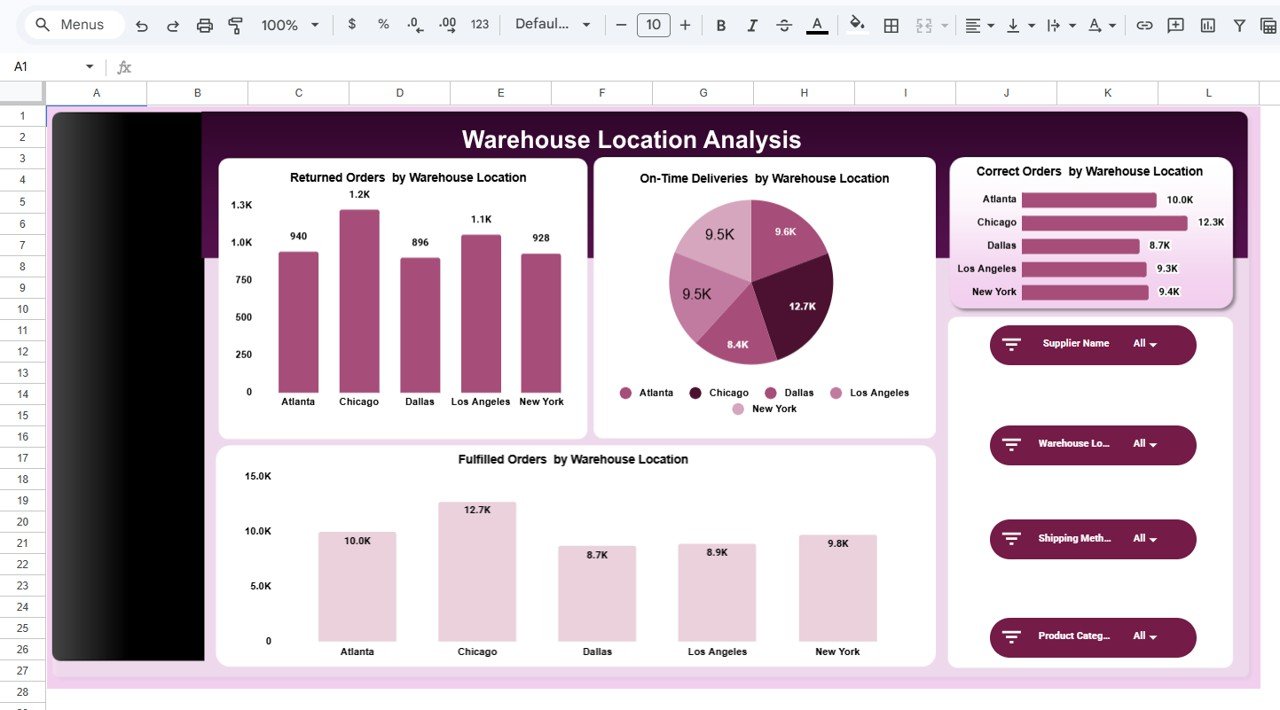Increase decimal places
This screenshot has height=710, width=1280.
click(x=447, y=24)
